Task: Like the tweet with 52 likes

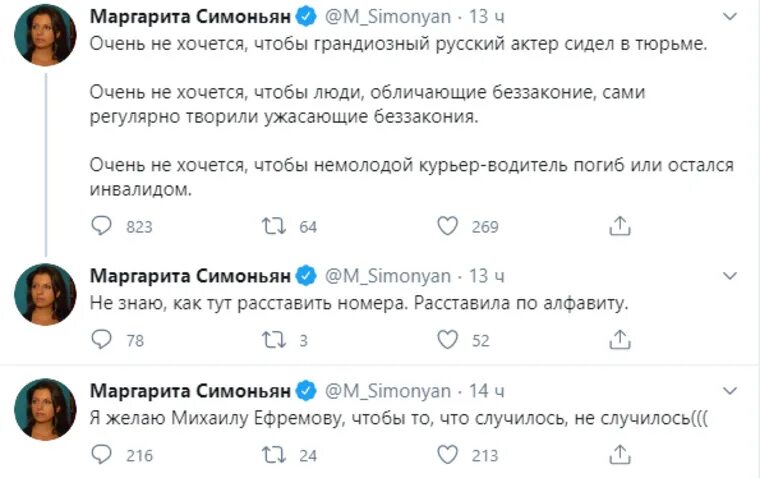Action: [447, 341]
